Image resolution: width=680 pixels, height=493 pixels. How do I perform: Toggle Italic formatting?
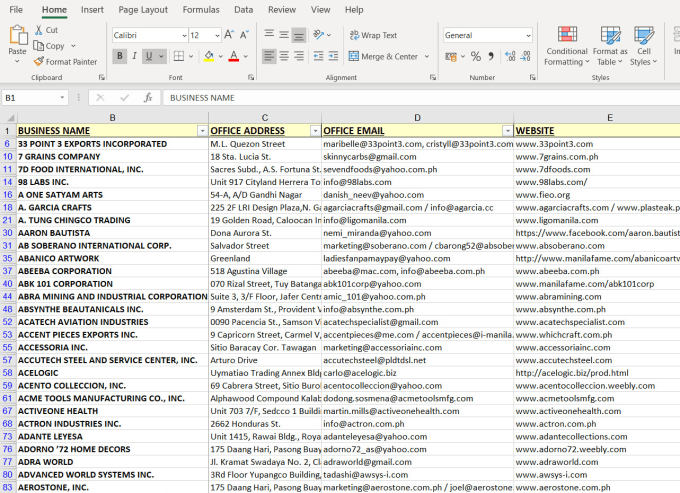(134, 56)
